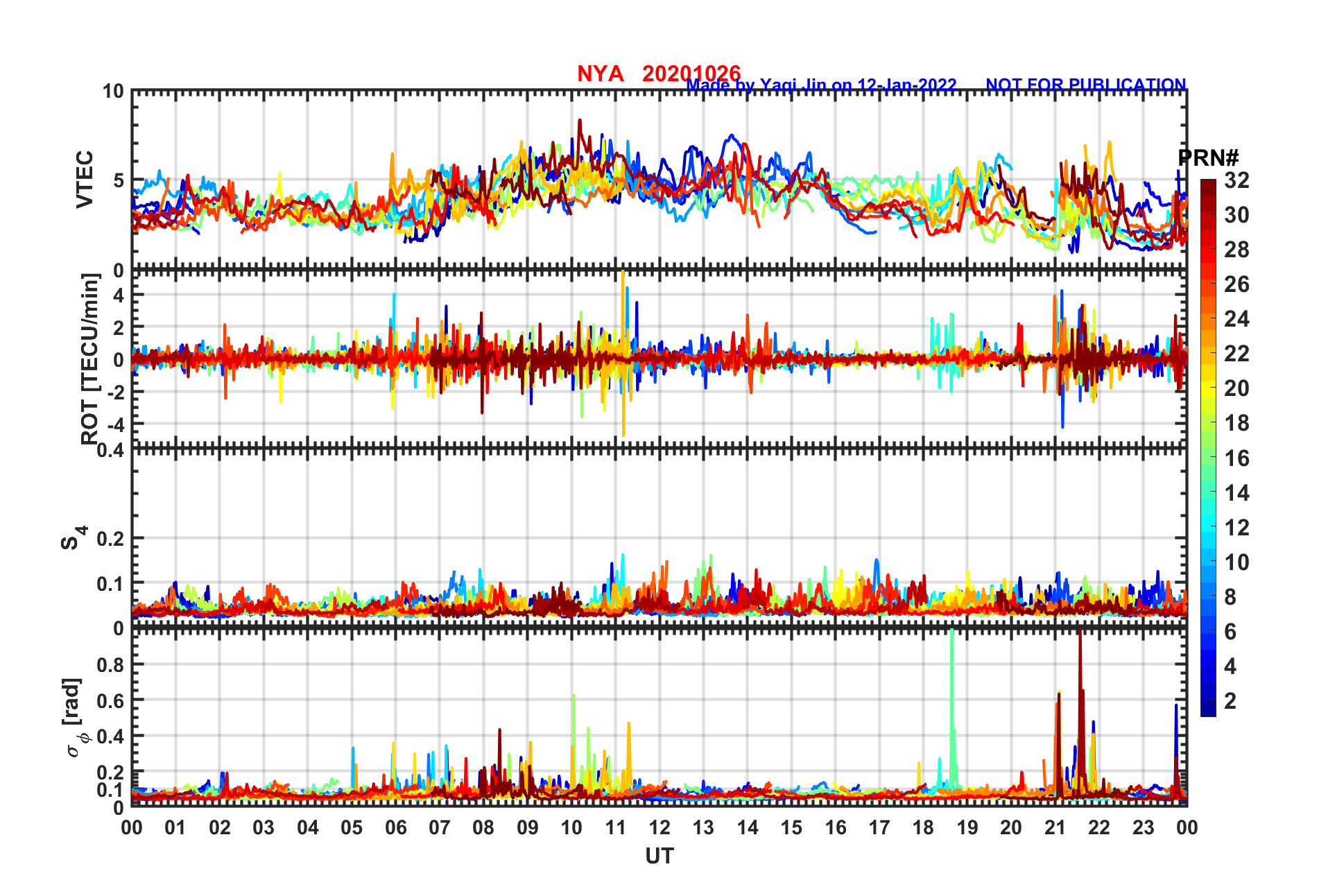
Task: Click the dark red top of the PRN colorbar
Action: pyautogui.click(x=1208, y=187)
